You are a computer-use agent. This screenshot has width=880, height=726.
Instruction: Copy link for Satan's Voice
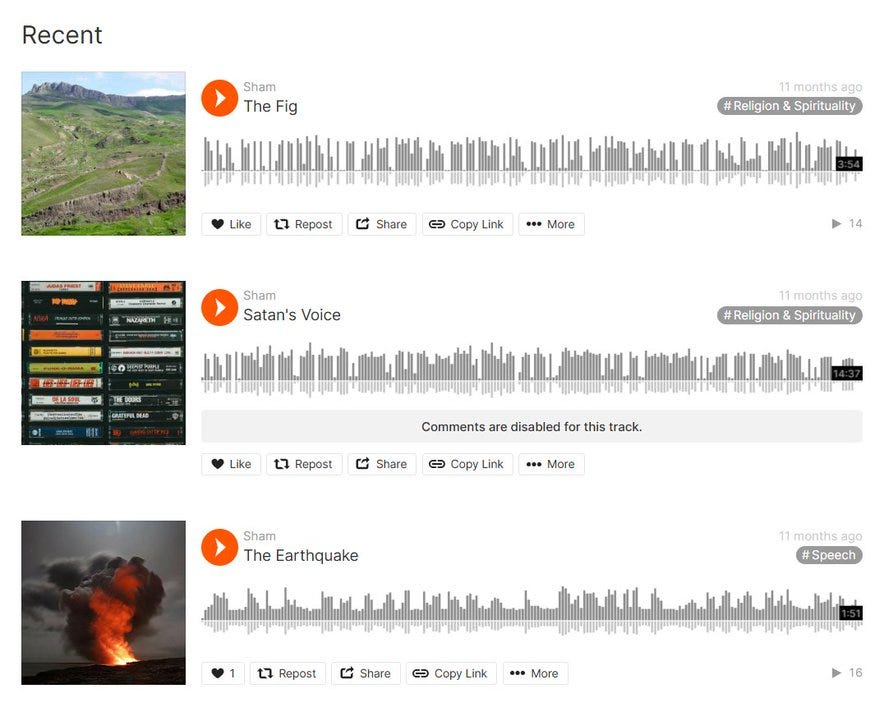[x=467, y=464]
